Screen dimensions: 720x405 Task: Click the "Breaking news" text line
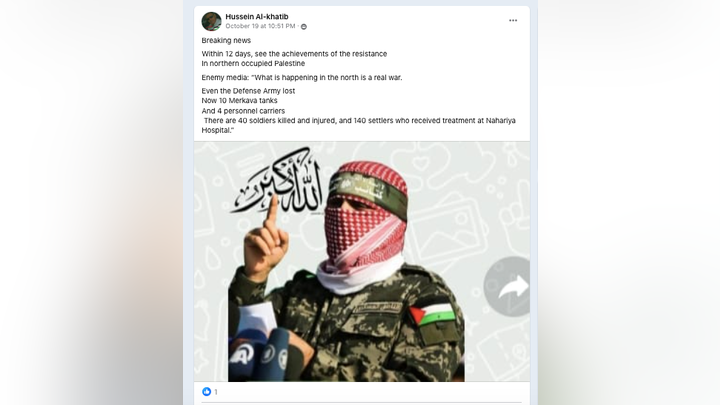coord(226,40)
